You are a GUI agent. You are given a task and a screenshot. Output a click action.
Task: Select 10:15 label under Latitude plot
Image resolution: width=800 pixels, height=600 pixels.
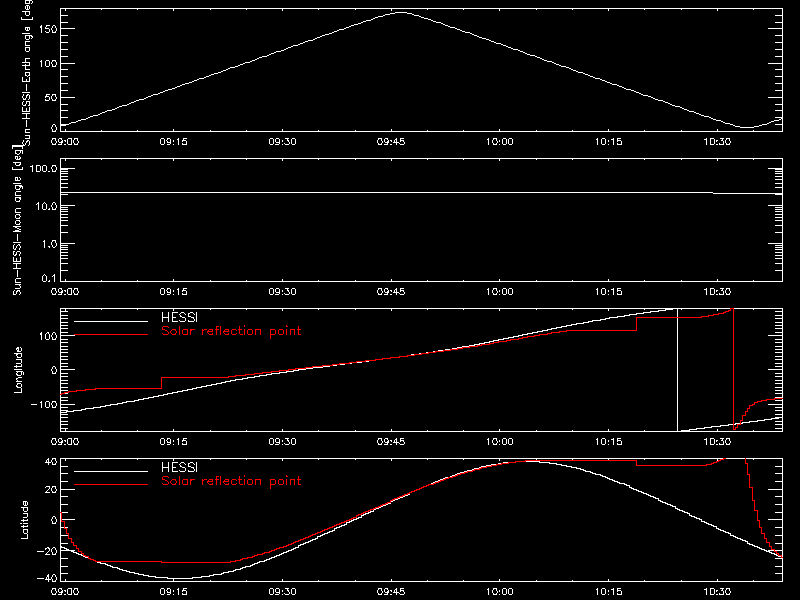coord(608,591)
